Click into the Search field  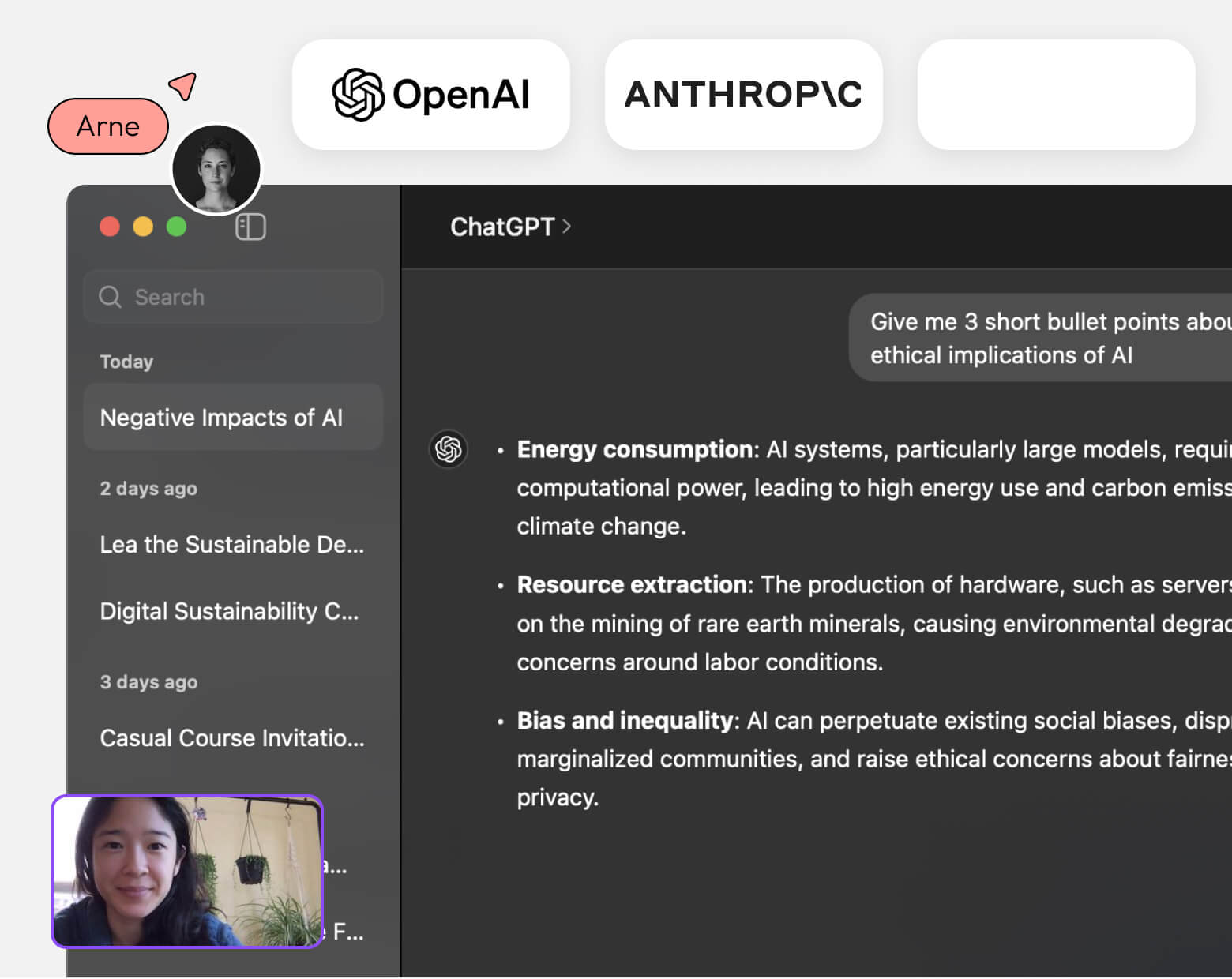pos(233,297)
